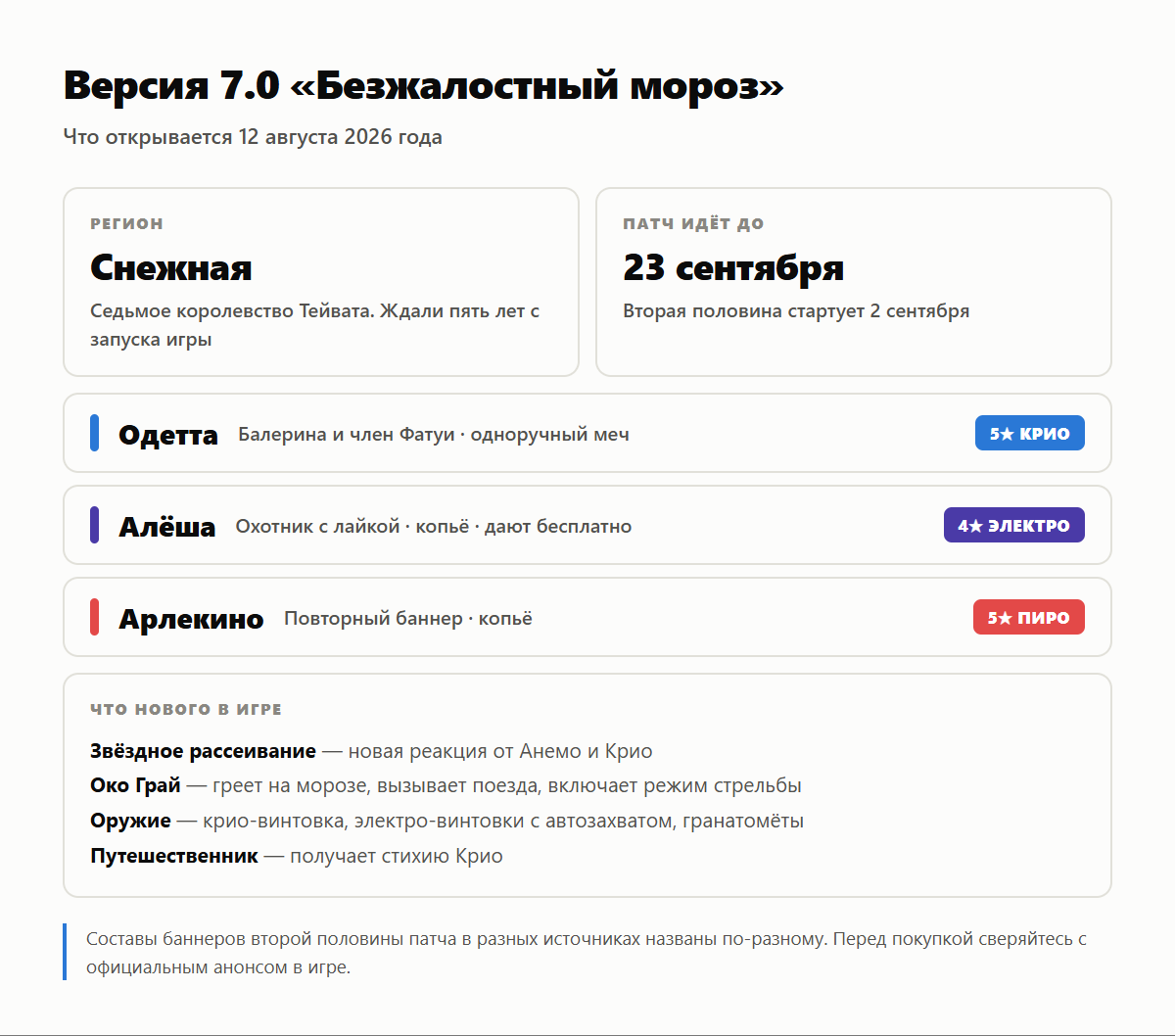Click the description «Повторный баннер · копьё»

click(408, 619)
